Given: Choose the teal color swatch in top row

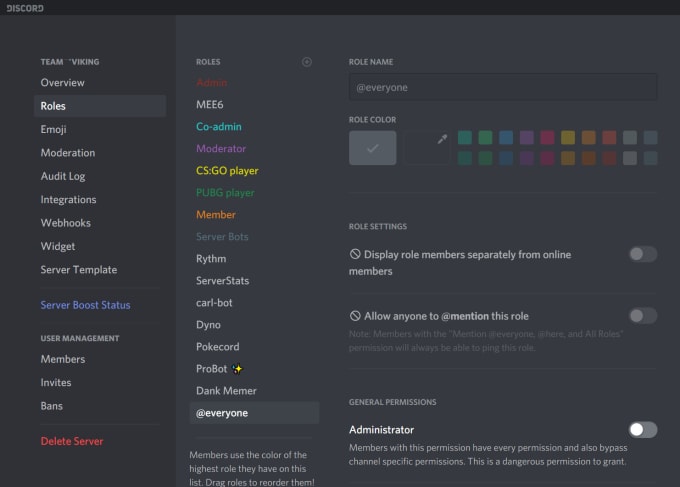Looking at the screenshot, I should (x=465, y=138).
